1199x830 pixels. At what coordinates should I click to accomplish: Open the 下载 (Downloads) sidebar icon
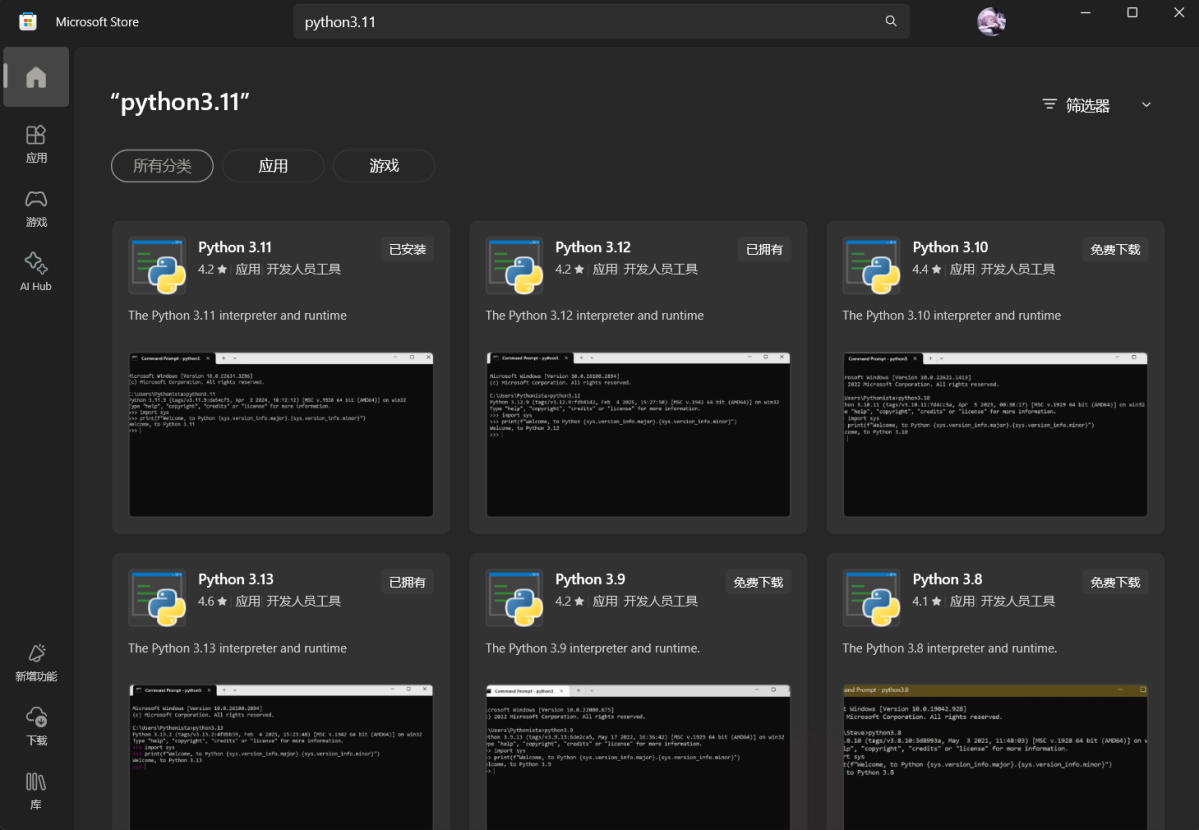click(x=36, y=726)
